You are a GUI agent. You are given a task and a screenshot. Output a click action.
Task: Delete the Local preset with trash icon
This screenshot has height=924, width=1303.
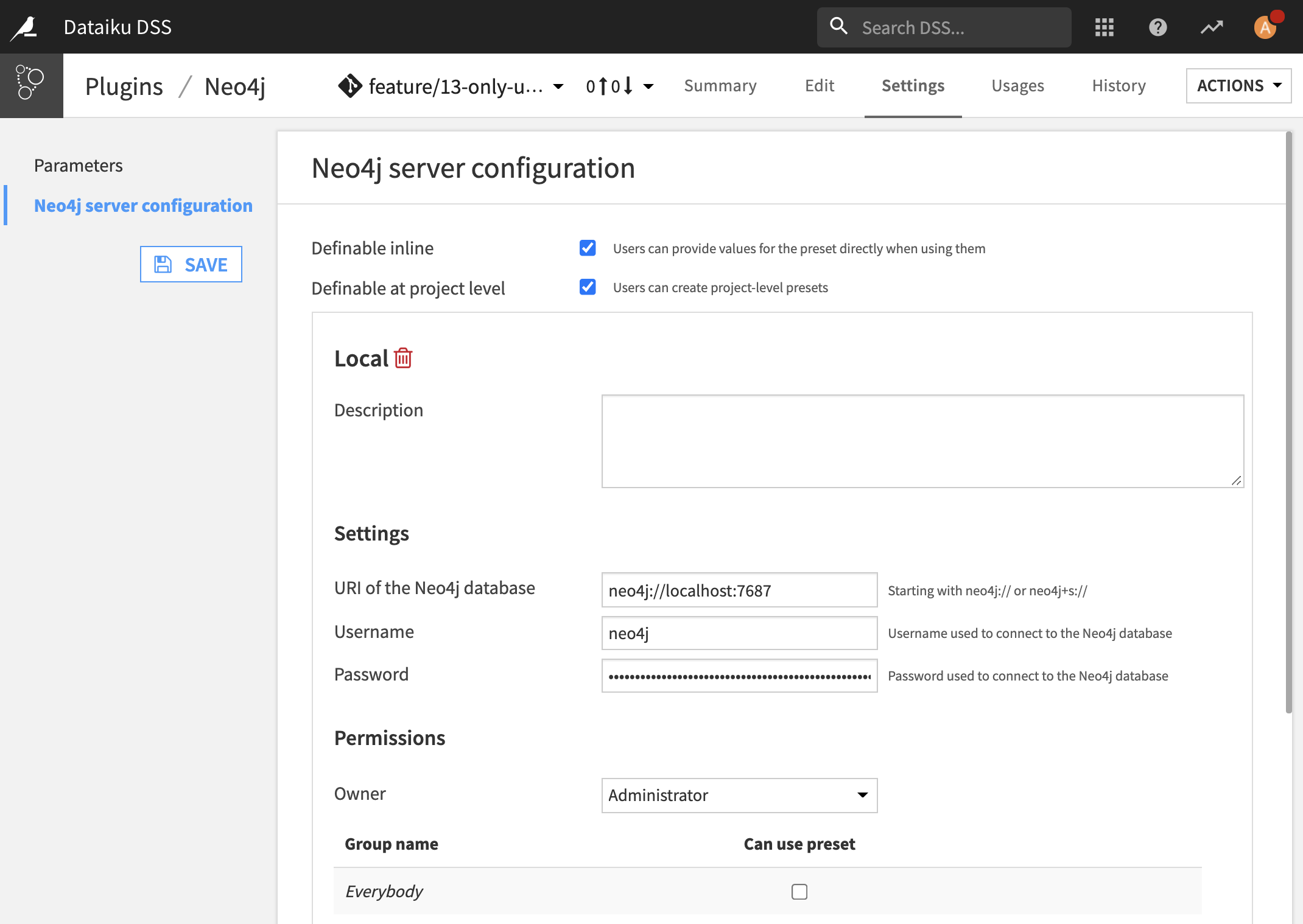click(x=403, y=358)
